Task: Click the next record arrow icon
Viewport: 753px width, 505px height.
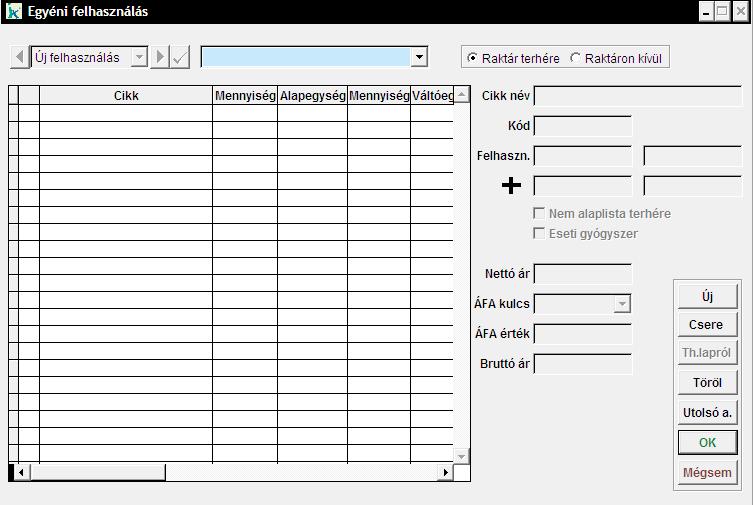Action: 160,58
